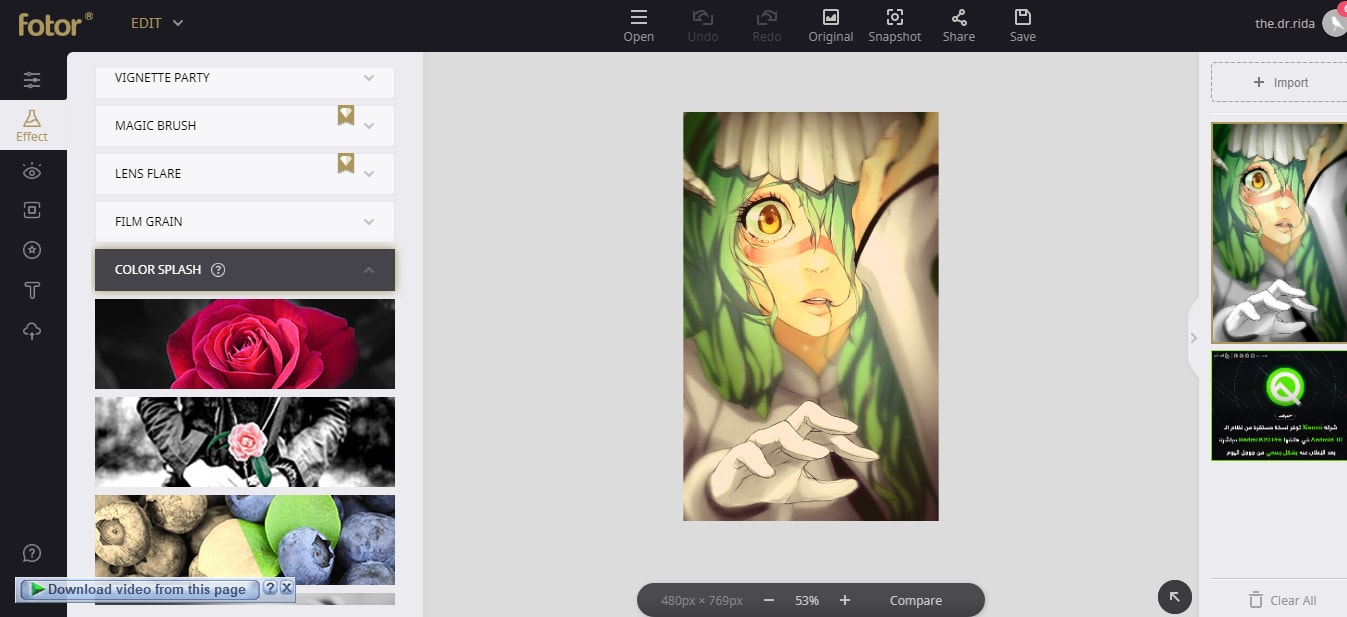The height and width of the screenshot is (617, 1347).
Task: Open the EDIT mode dropdown
Action: [x=157, y=23]
